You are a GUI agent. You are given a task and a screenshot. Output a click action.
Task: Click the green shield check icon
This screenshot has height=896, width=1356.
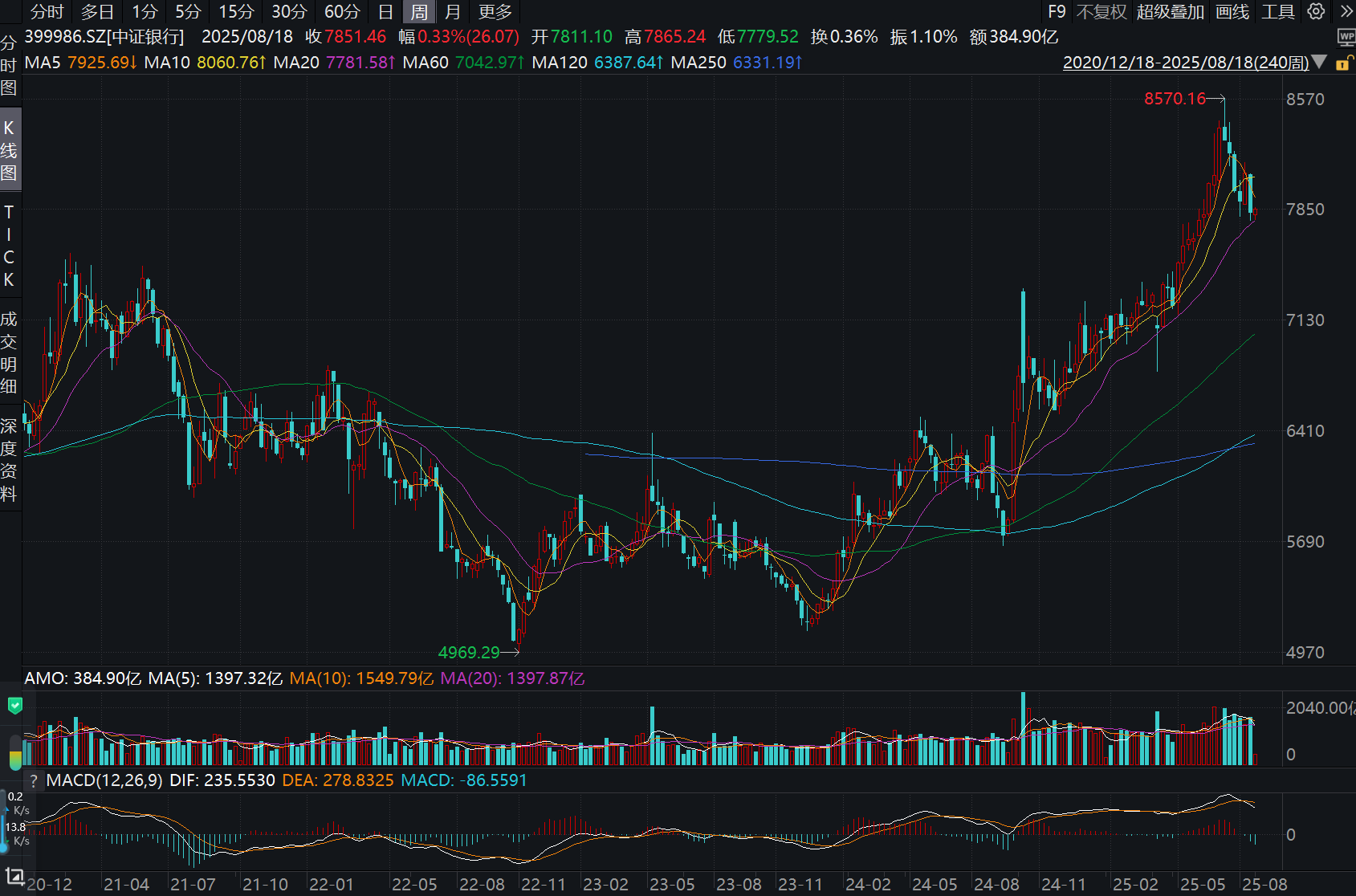(14, 706)
